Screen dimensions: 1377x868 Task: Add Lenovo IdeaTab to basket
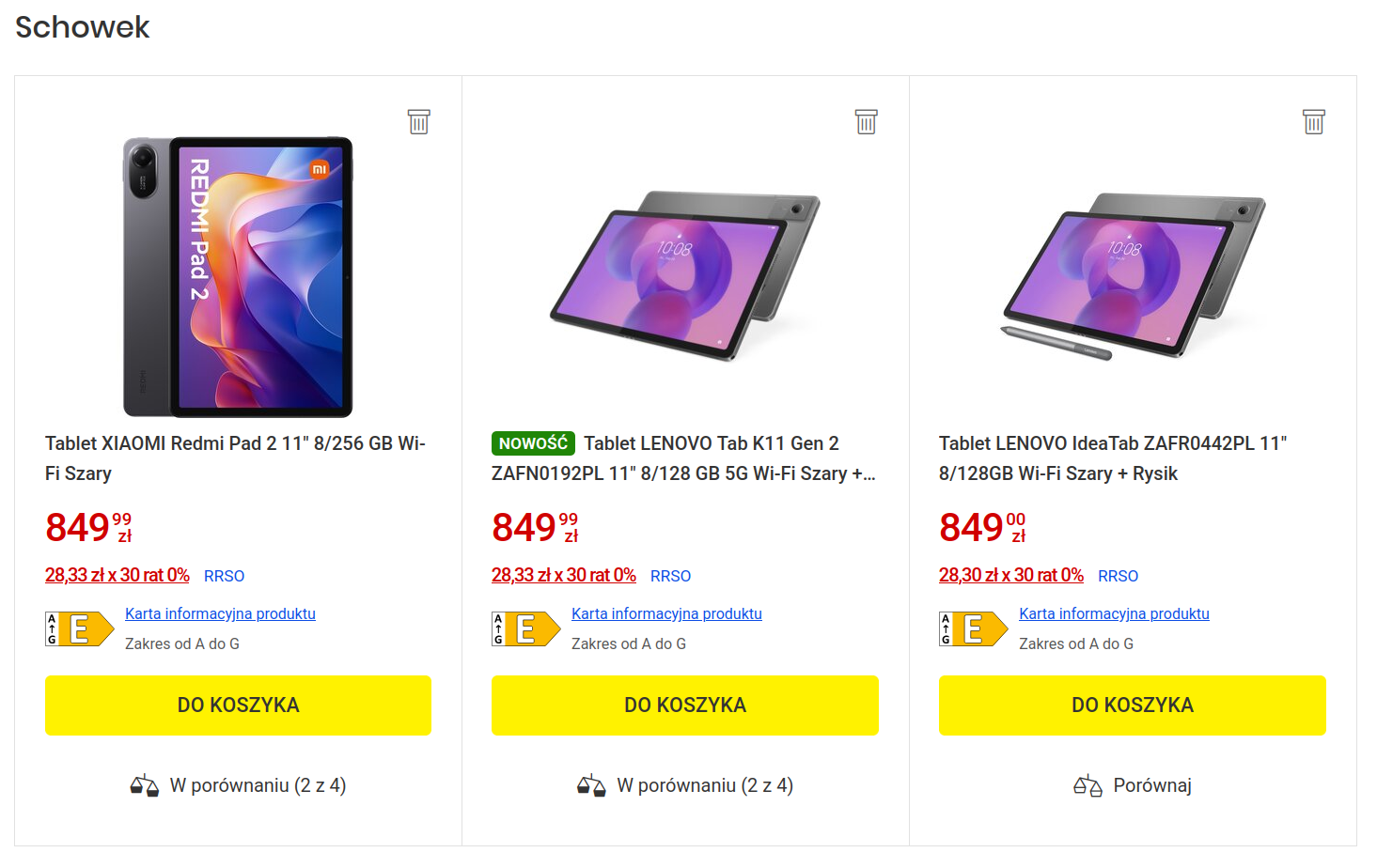(1132, 705)
